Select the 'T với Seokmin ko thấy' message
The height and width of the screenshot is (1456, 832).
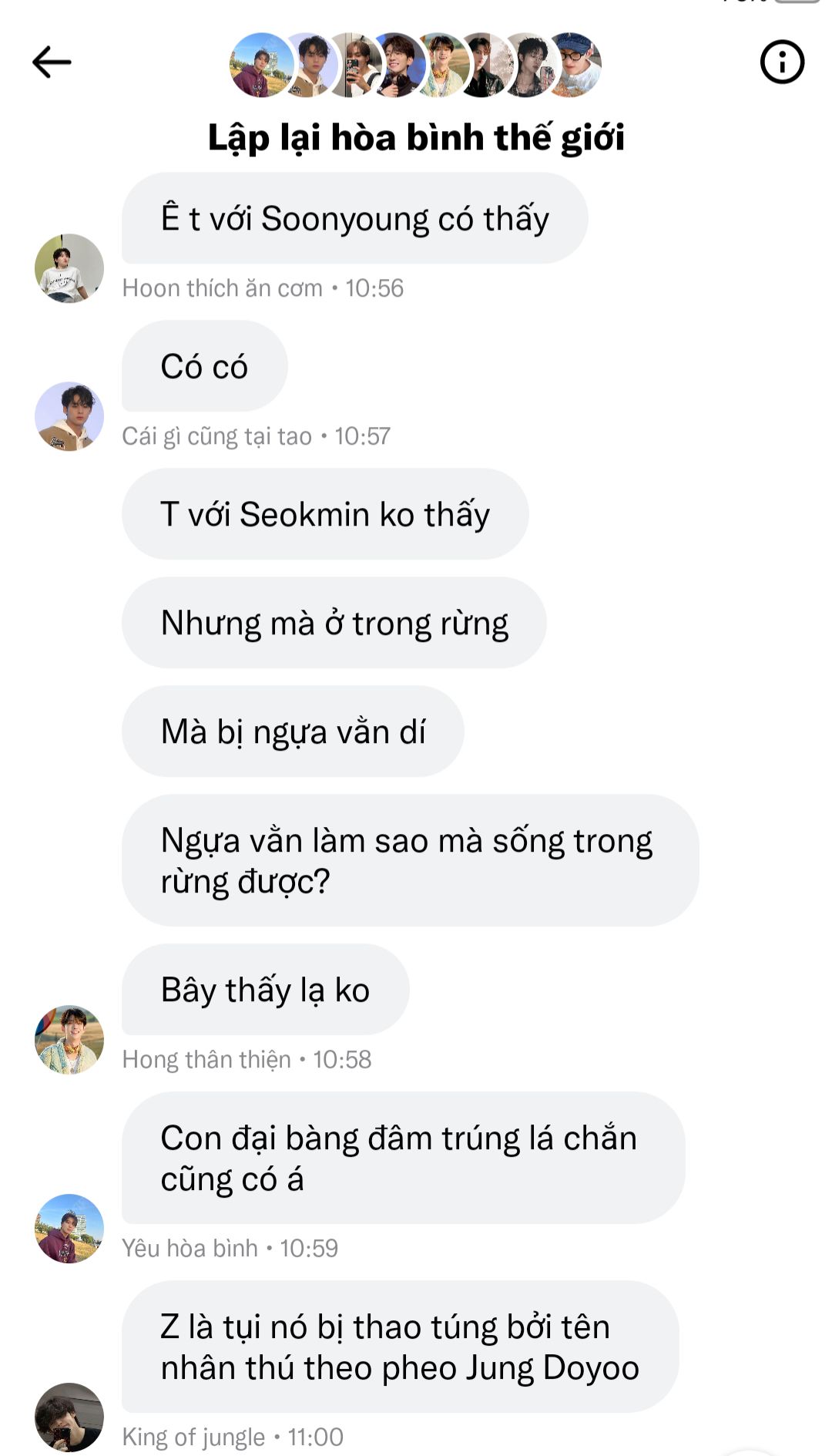pyautogui.click(x=325, y=514)
